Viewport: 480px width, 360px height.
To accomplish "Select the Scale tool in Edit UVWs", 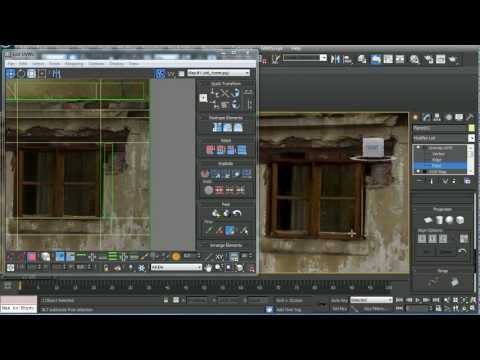I will coord(31,74).
